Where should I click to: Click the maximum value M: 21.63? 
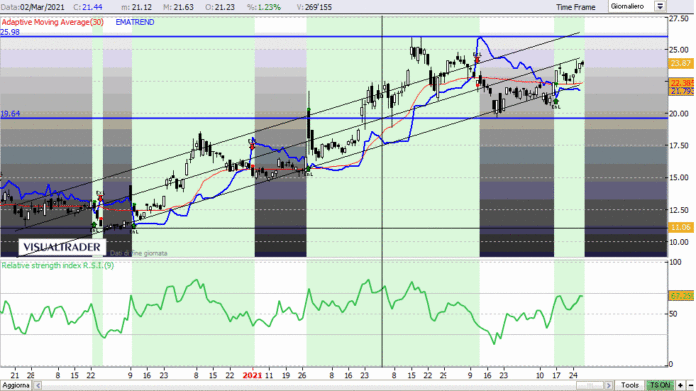(x=178, y=7)
